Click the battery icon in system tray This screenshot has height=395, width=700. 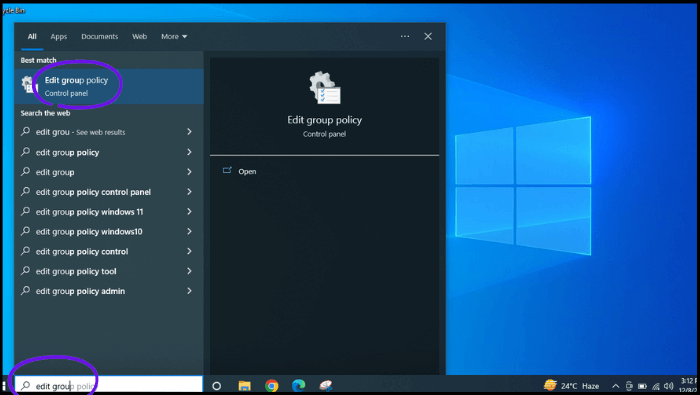click(x=642, y=386)
